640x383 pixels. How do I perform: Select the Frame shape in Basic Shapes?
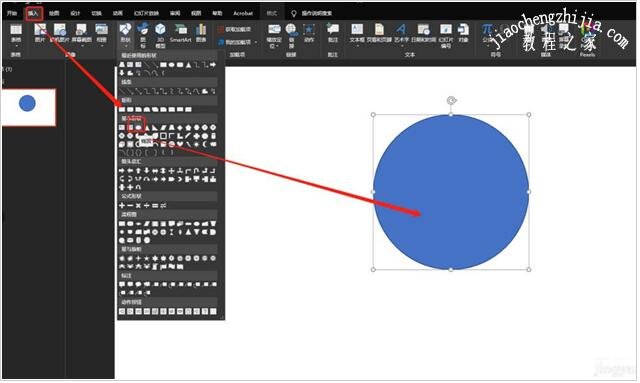(163, 136)
